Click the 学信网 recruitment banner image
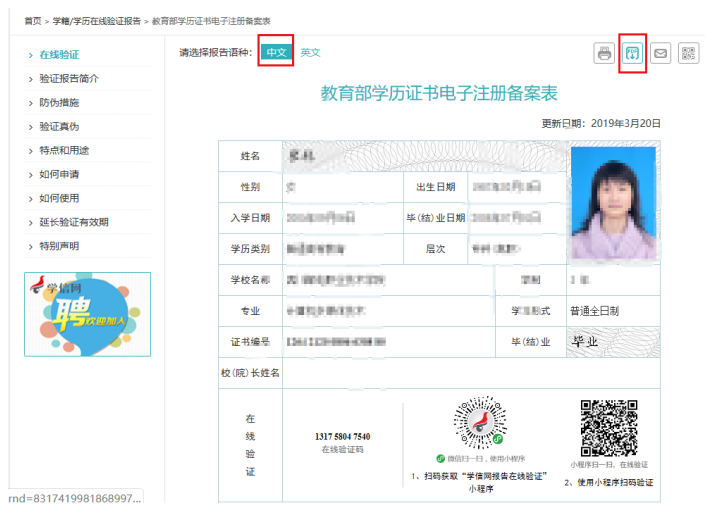This screenshot has height=519, width=714. click(x=87, y=315)
